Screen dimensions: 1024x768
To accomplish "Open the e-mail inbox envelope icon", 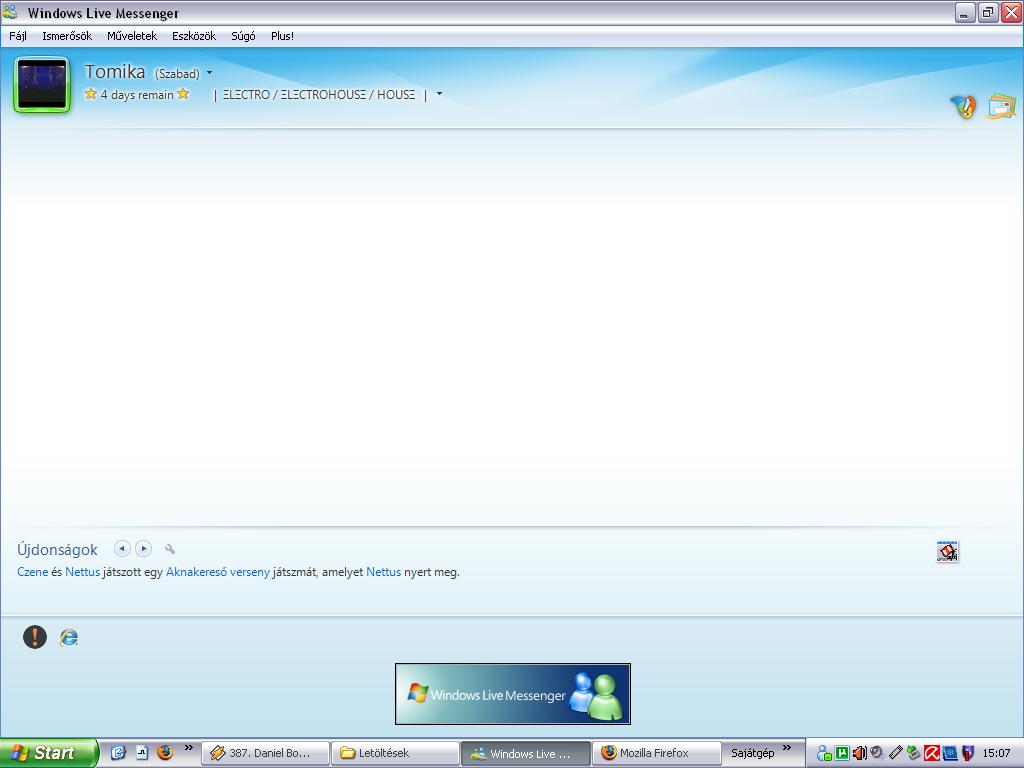I will coord(1002,106).
